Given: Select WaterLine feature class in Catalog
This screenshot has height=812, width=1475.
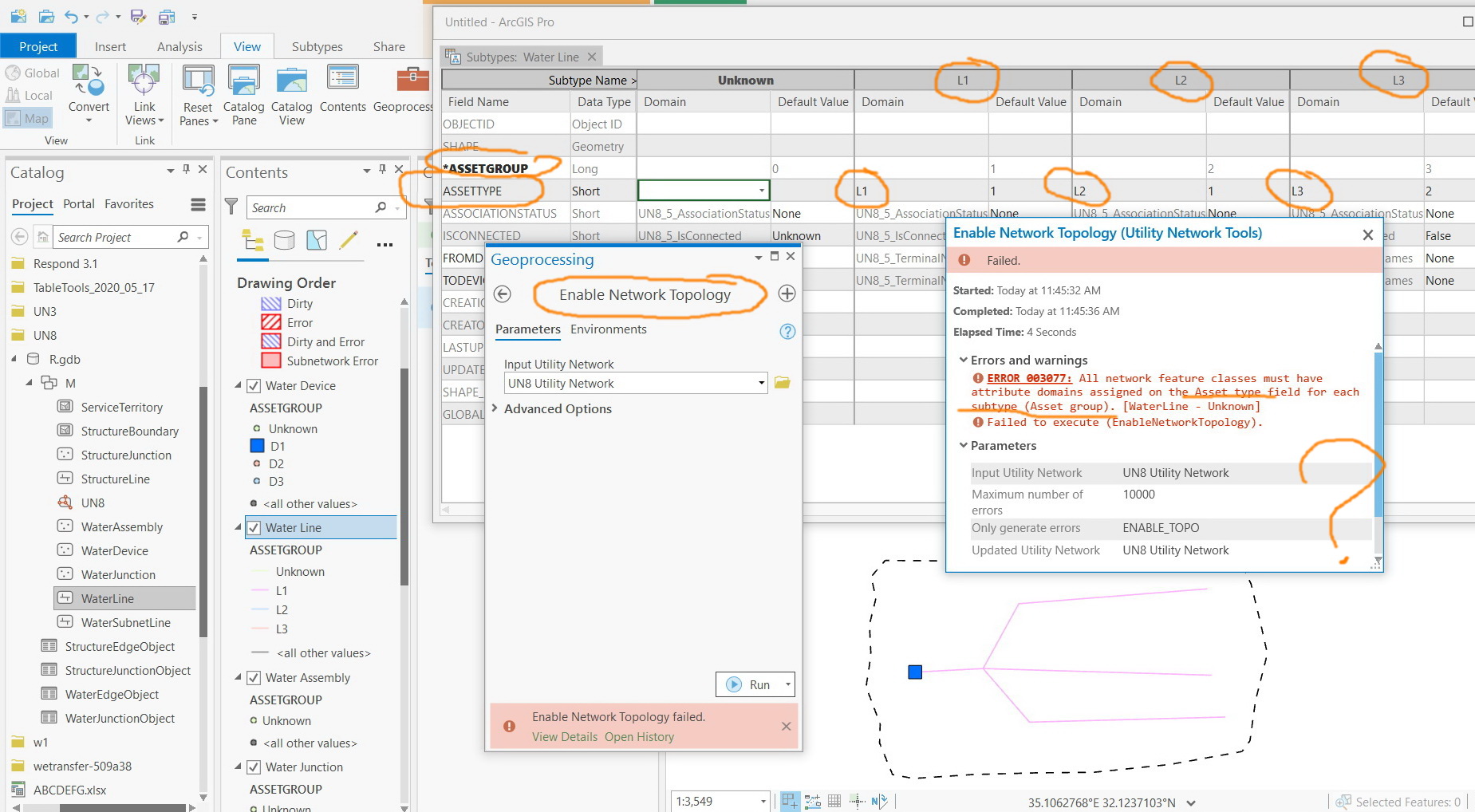Looking at the screenshot, I should (124, 599).
